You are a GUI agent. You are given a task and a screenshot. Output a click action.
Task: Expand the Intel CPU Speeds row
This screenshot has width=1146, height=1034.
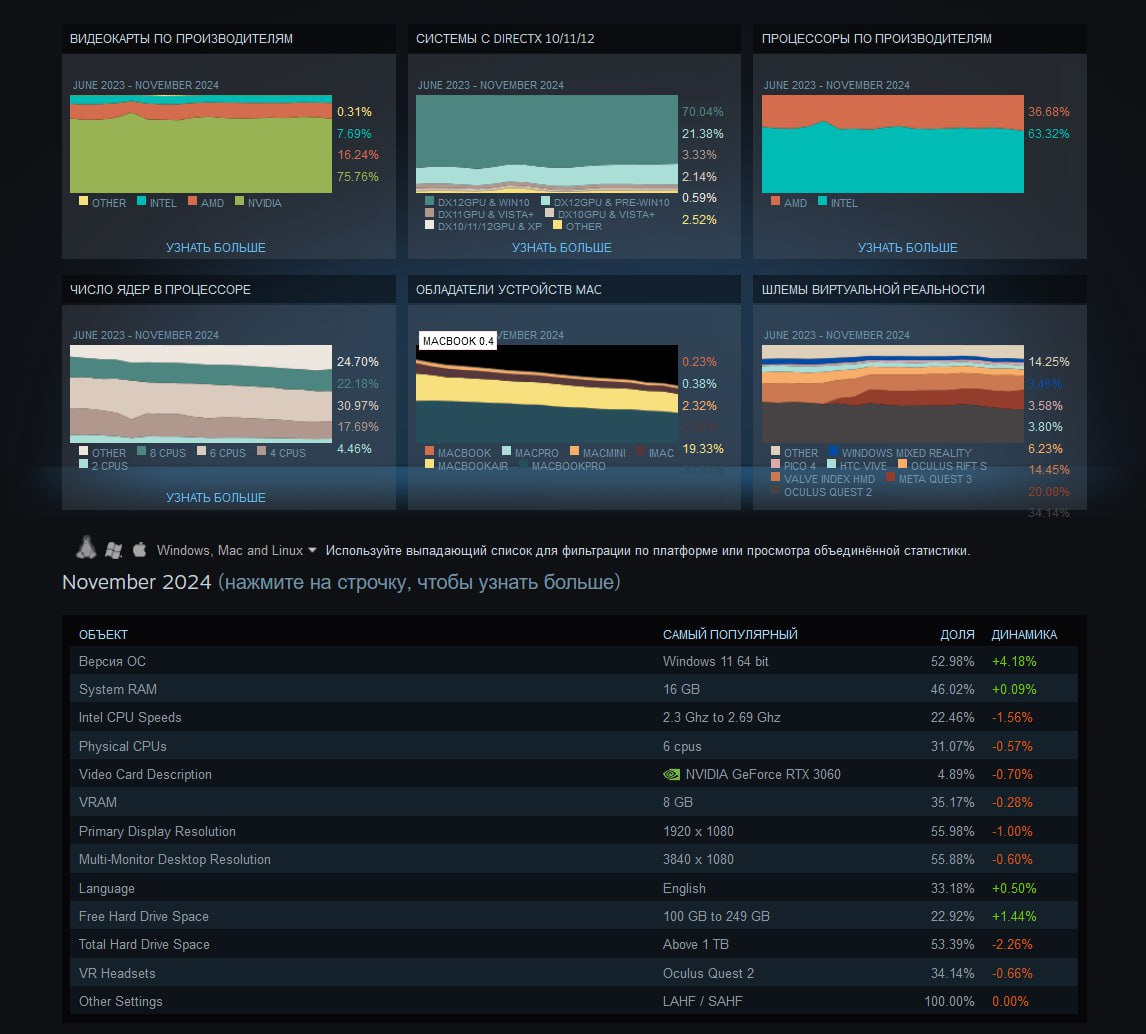[574, 718]
